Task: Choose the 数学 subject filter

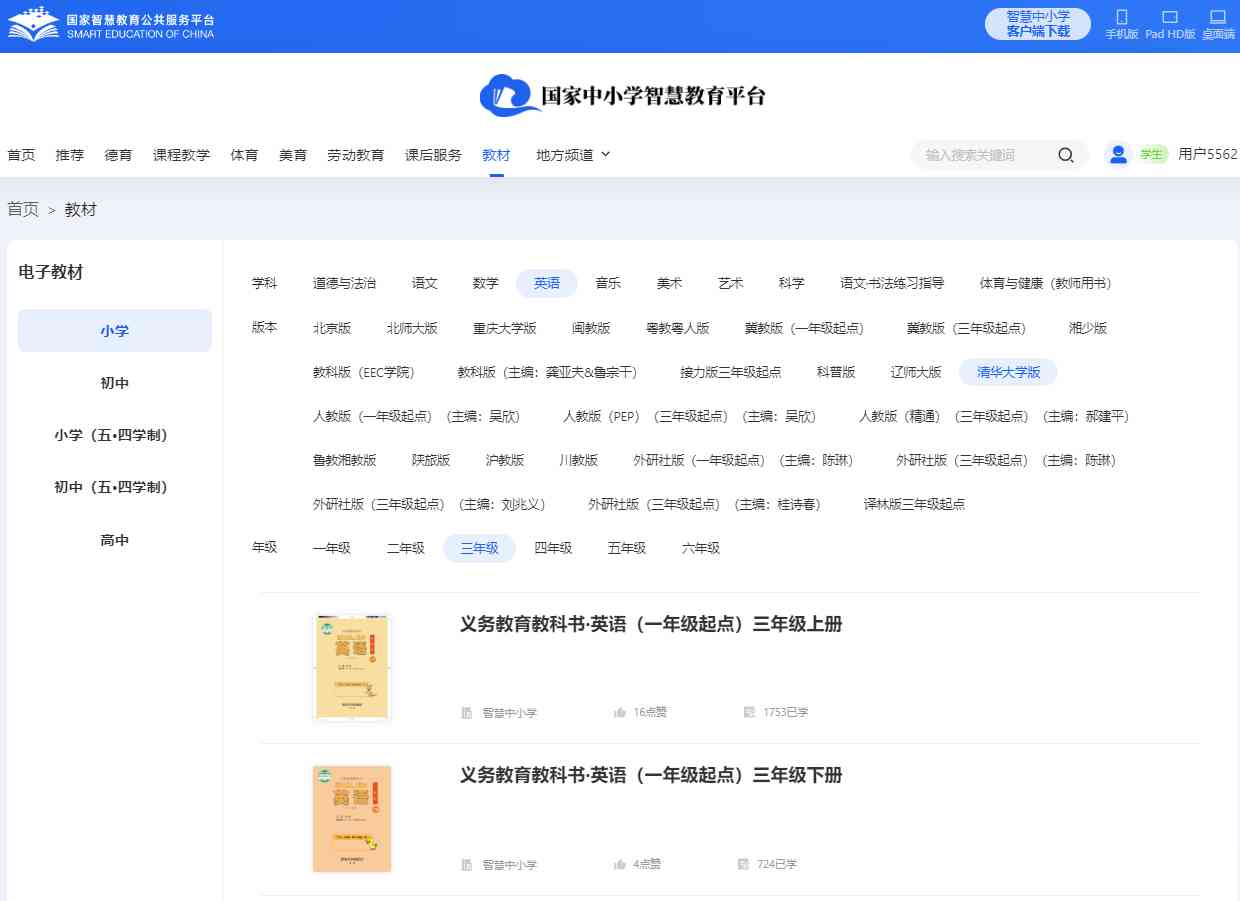Action: tap(486, 283)
